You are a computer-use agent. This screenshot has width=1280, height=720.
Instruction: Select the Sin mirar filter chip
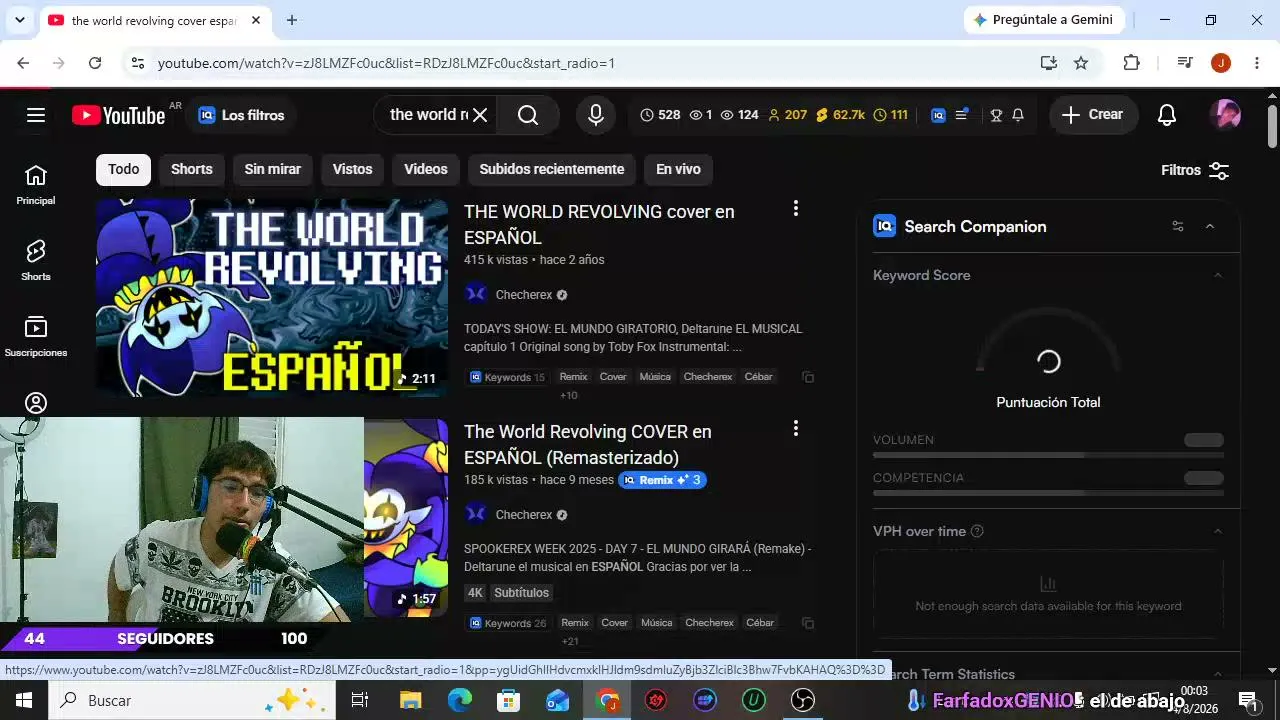(x=273, y=170)
